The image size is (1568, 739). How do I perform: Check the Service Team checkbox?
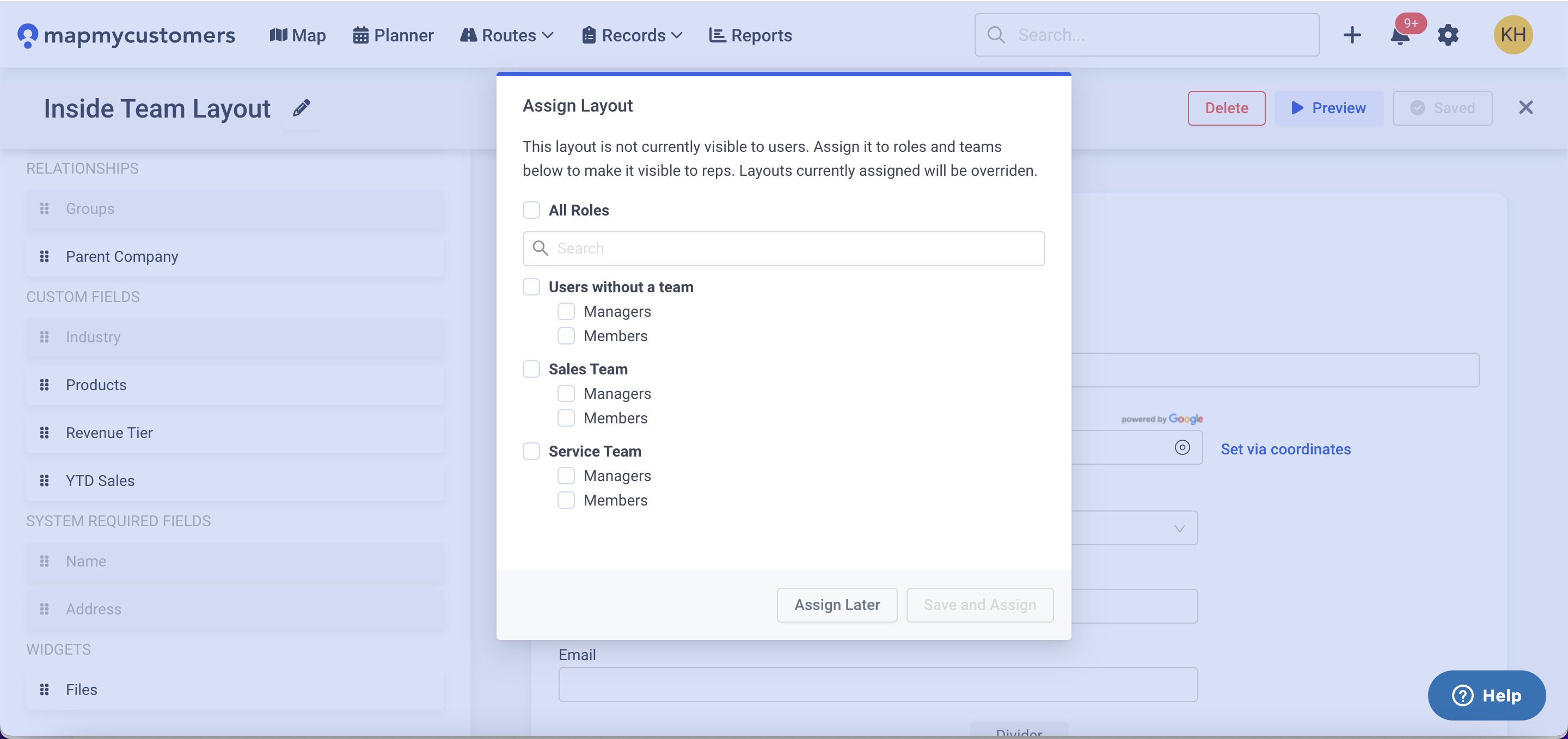(531, 451)
